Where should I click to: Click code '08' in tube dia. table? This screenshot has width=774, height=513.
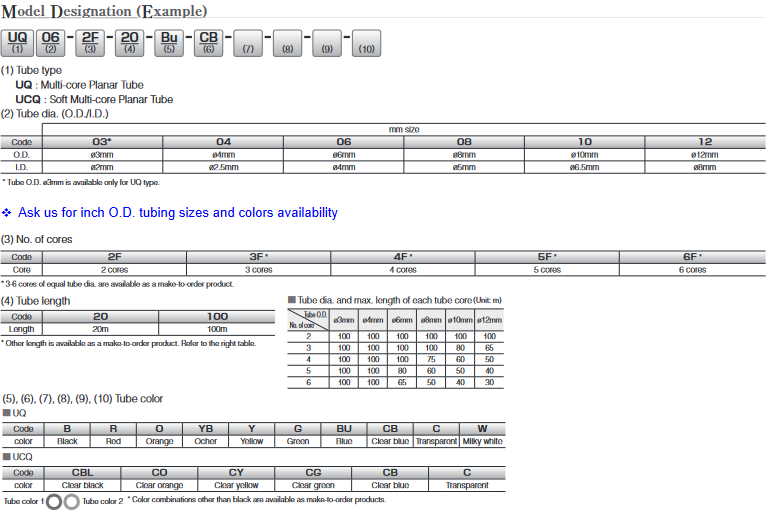click(464, 142)
